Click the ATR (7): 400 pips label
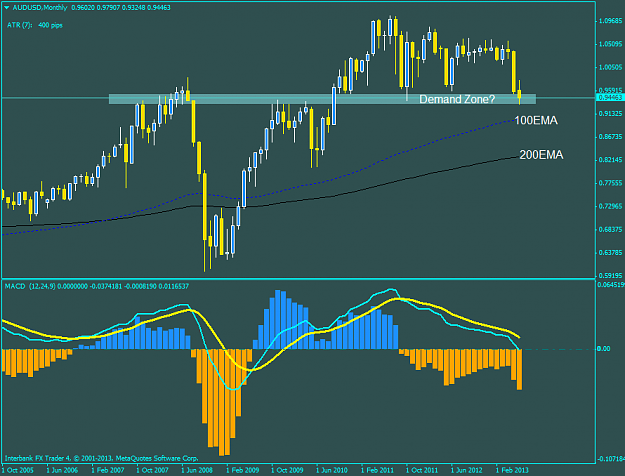This screenshot has height=476, width=625. pyautogui.click(x=35, y=25)
